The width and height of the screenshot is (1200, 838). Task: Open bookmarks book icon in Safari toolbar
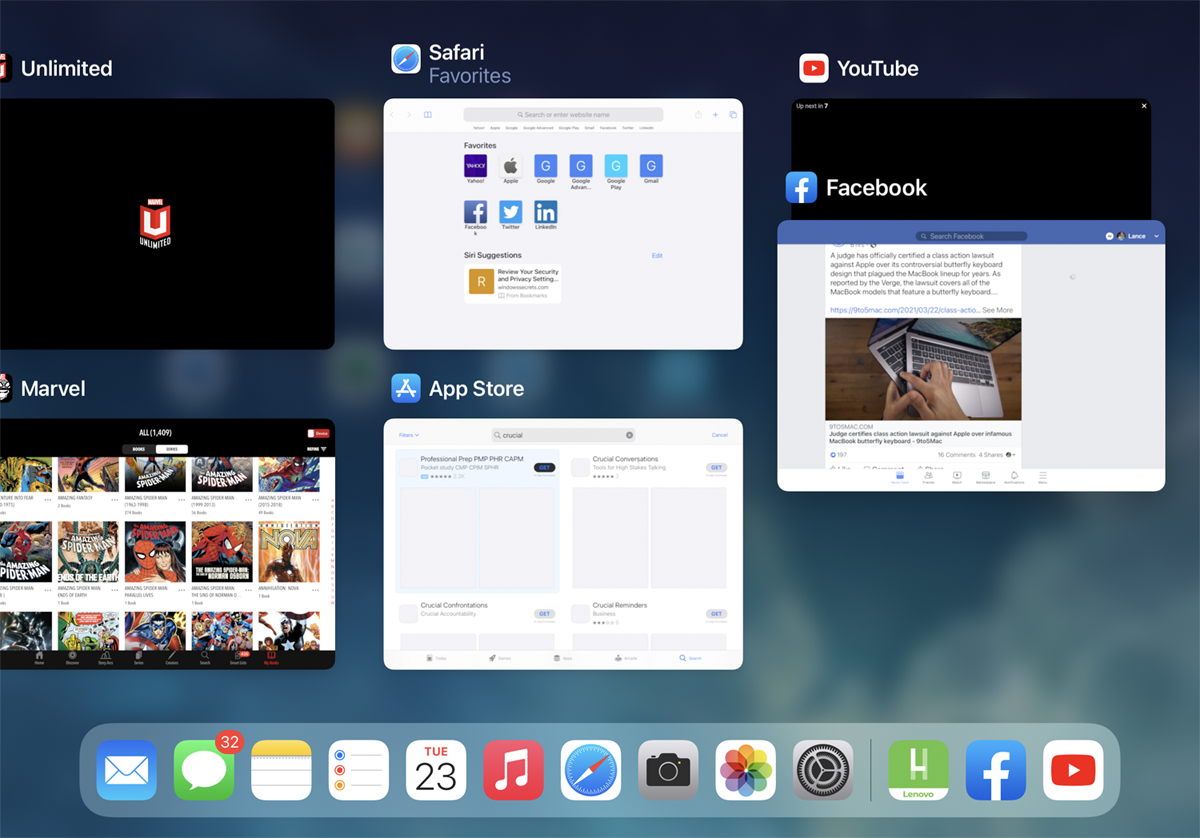[428, 115]
